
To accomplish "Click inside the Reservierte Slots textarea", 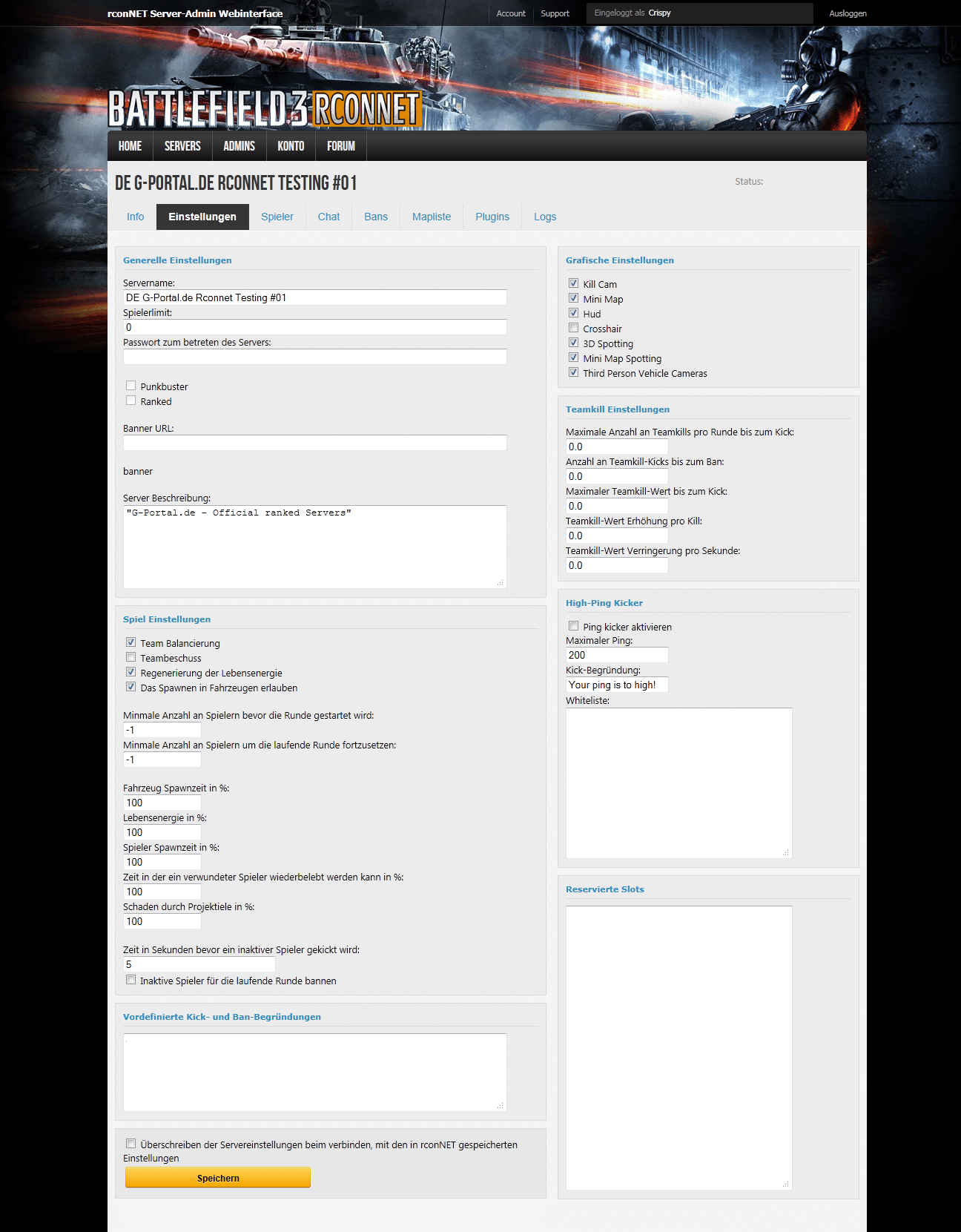I will (x=678, y=1047).
